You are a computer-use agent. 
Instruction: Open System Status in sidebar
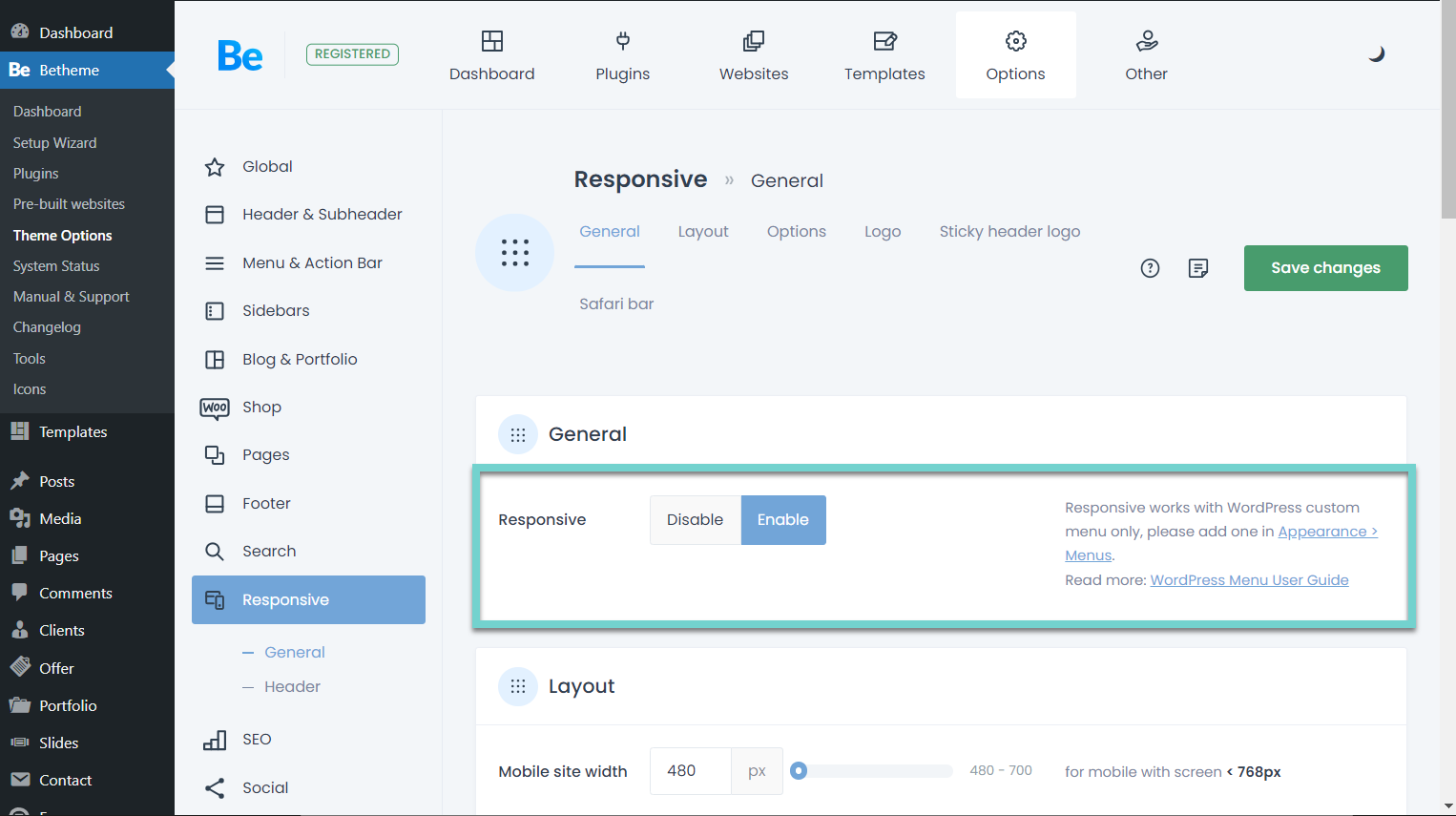[56, 266]
